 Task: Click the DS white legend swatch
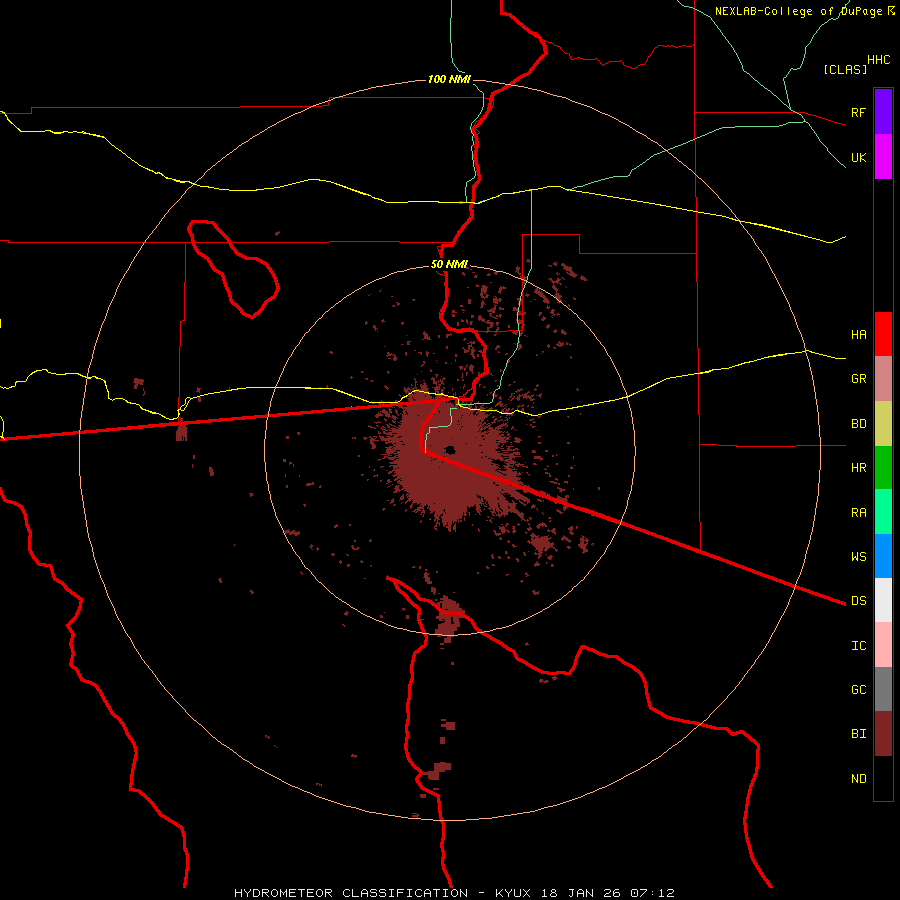point(883,600)
